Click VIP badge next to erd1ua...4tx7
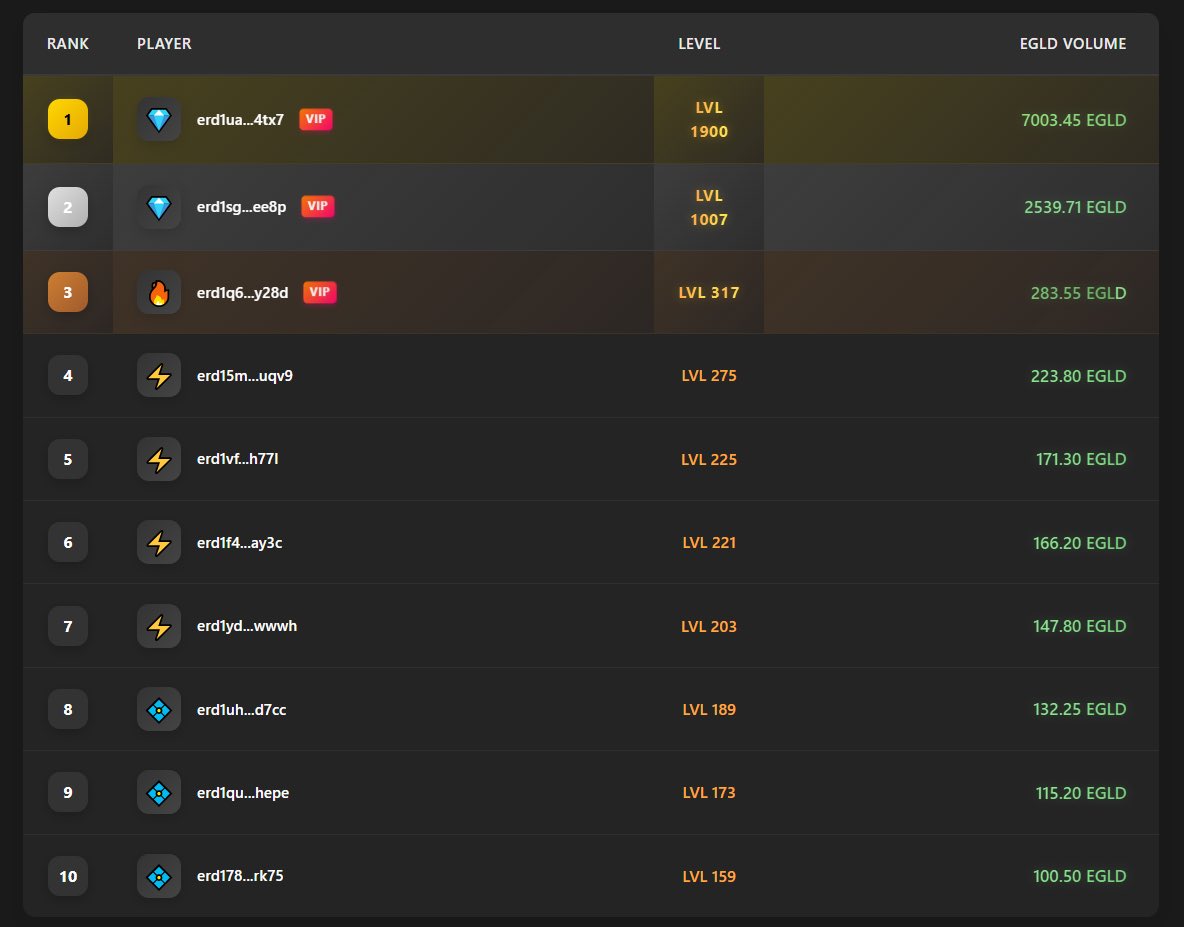 point(316,119)
